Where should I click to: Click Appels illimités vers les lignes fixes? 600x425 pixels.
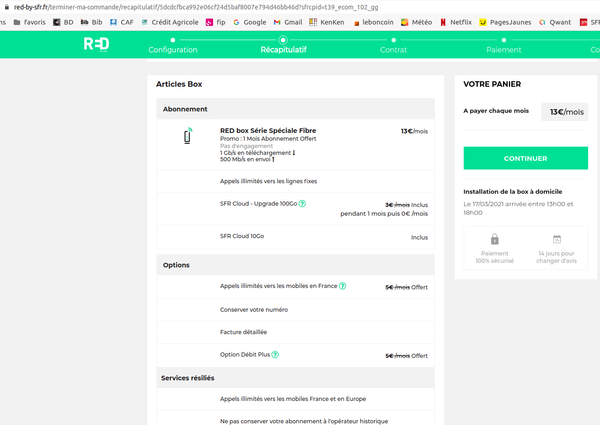click(268, 181)
